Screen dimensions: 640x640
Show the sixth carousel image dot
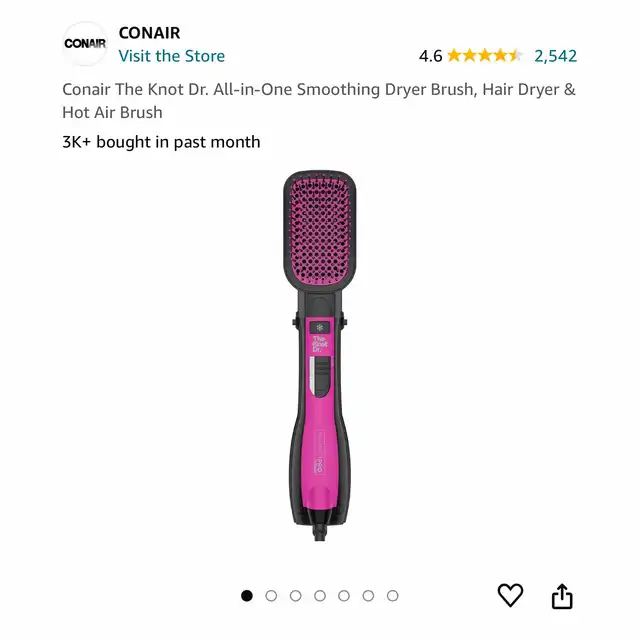tap(368, 596)
